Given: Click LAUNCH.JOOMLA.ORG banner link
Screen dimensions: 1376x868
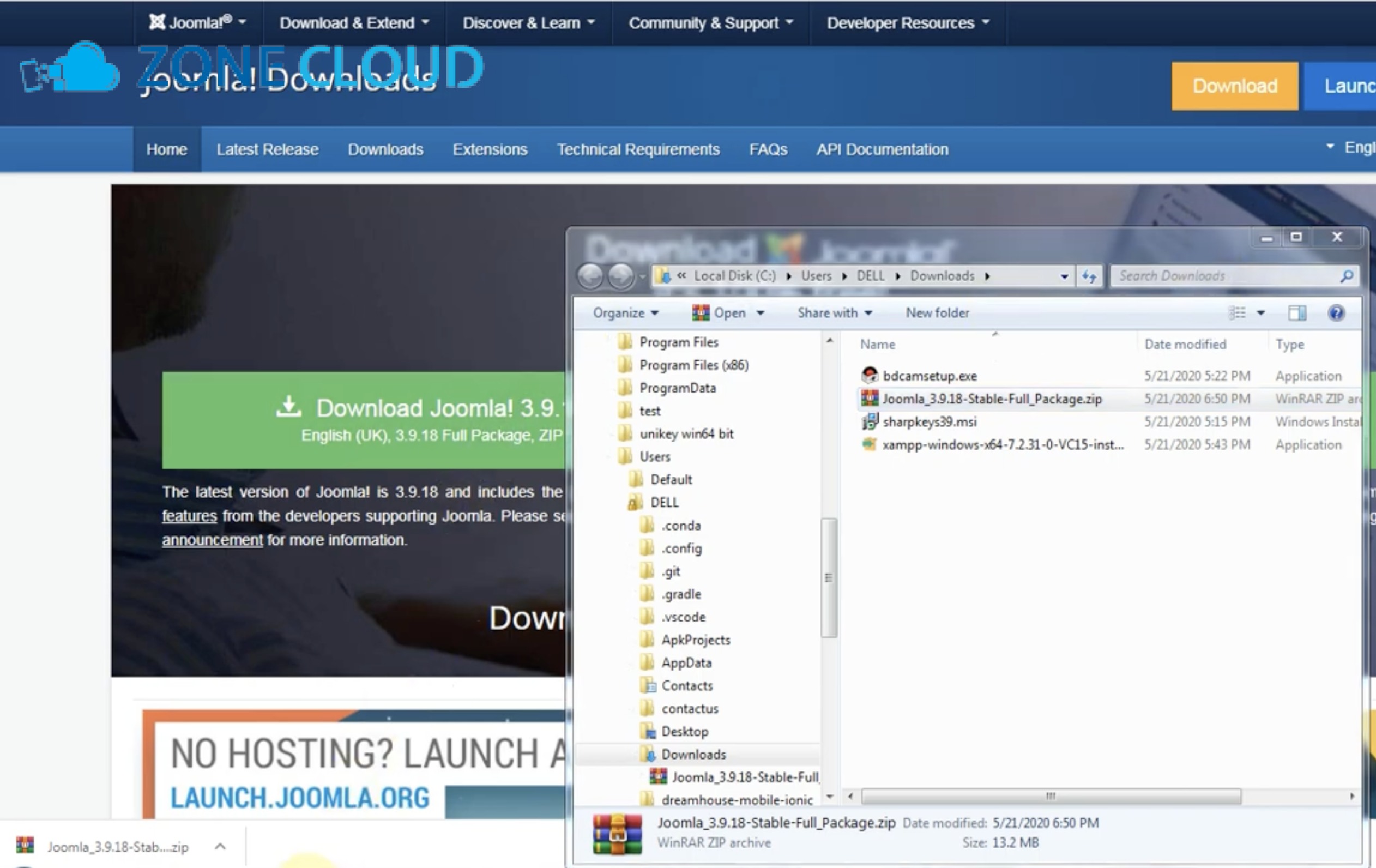Looking at the screenshot, I should 299,798.
